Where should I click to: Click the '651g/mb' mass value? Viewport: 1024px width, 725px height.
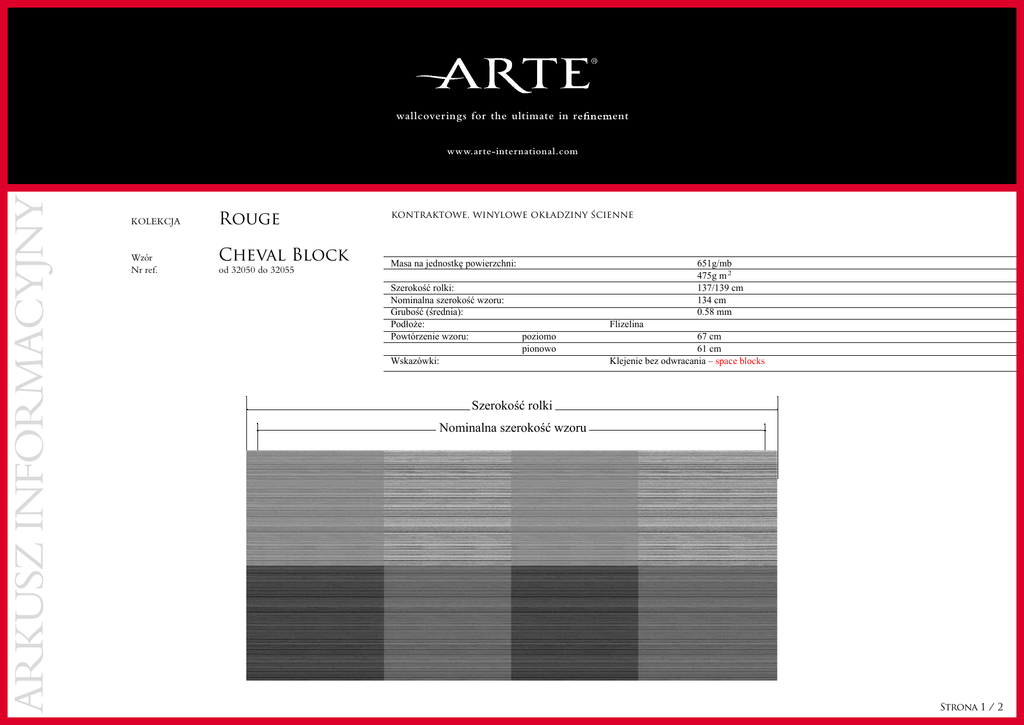pyautogui.click(x=714, y=263)
